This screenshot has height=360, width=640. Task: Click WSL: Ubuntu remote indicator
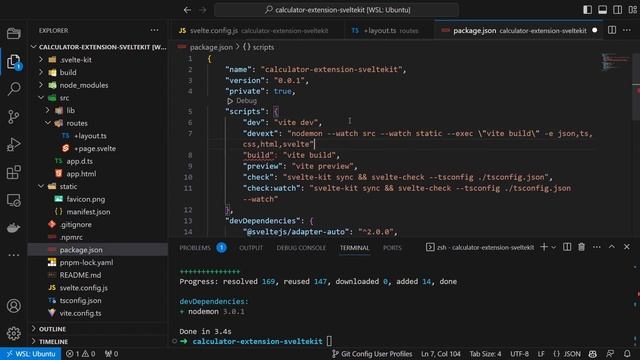(31, 354)
